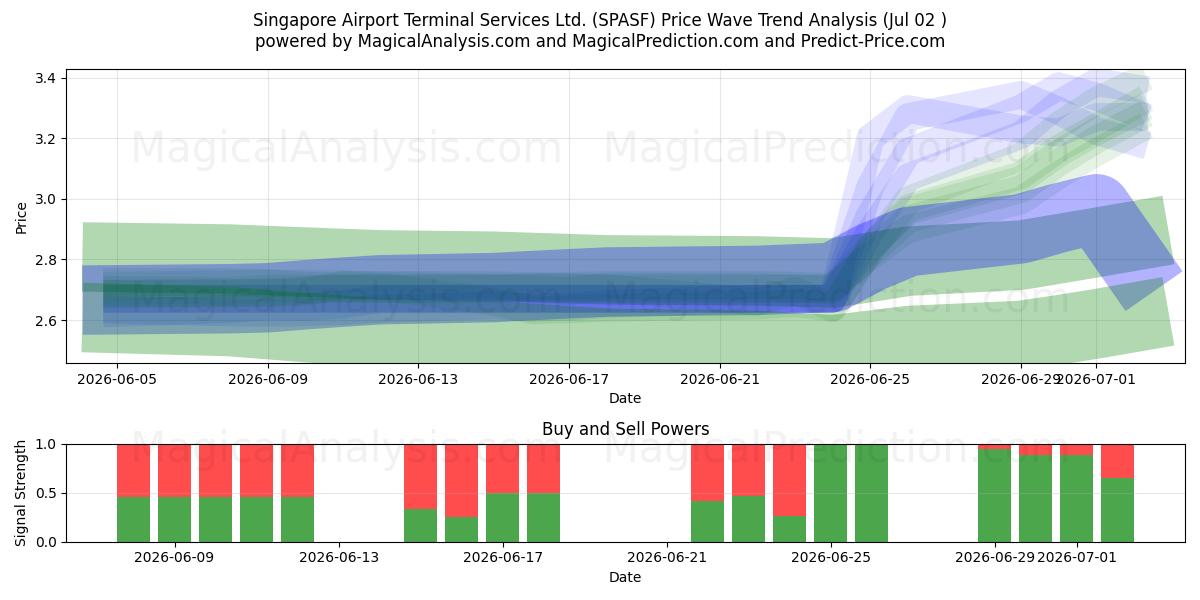The height and width of the screenshot is (600, 1200).
Task: Click the 2026-06-17 date tick on signal chart
Action: click(x=503, y=558)
